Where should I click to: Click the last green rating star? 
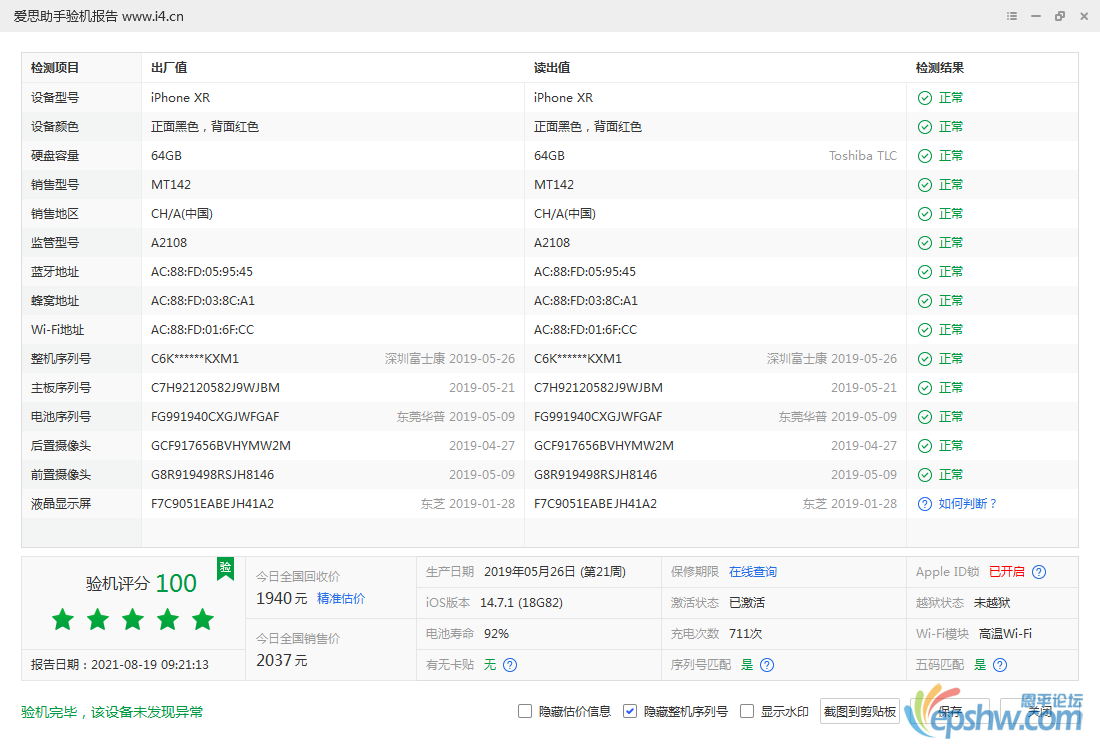[x=203, y=619]
